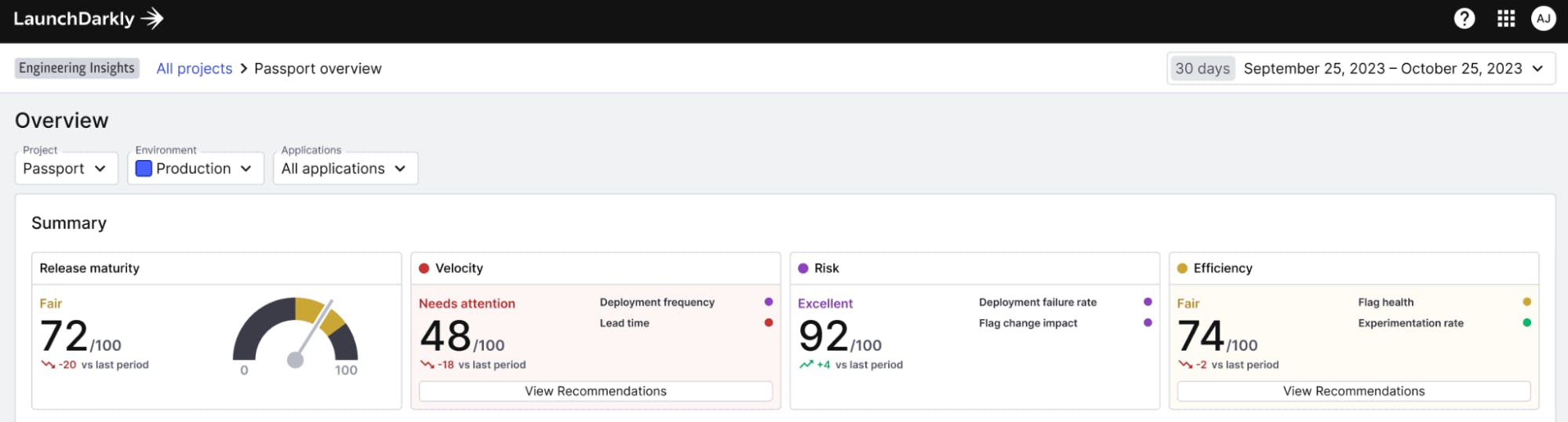Click the blue Production color swatch
Screen dimensions: 1568x422
[x=144, y=169]
